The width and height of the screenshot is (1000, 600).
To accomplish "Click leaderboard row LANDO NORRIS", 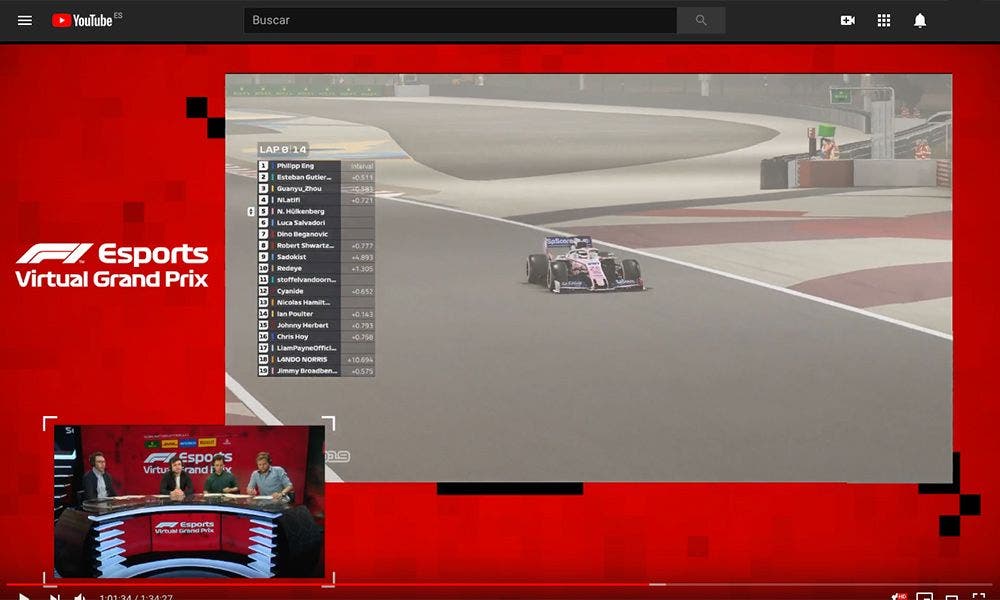I will point(316,360).
